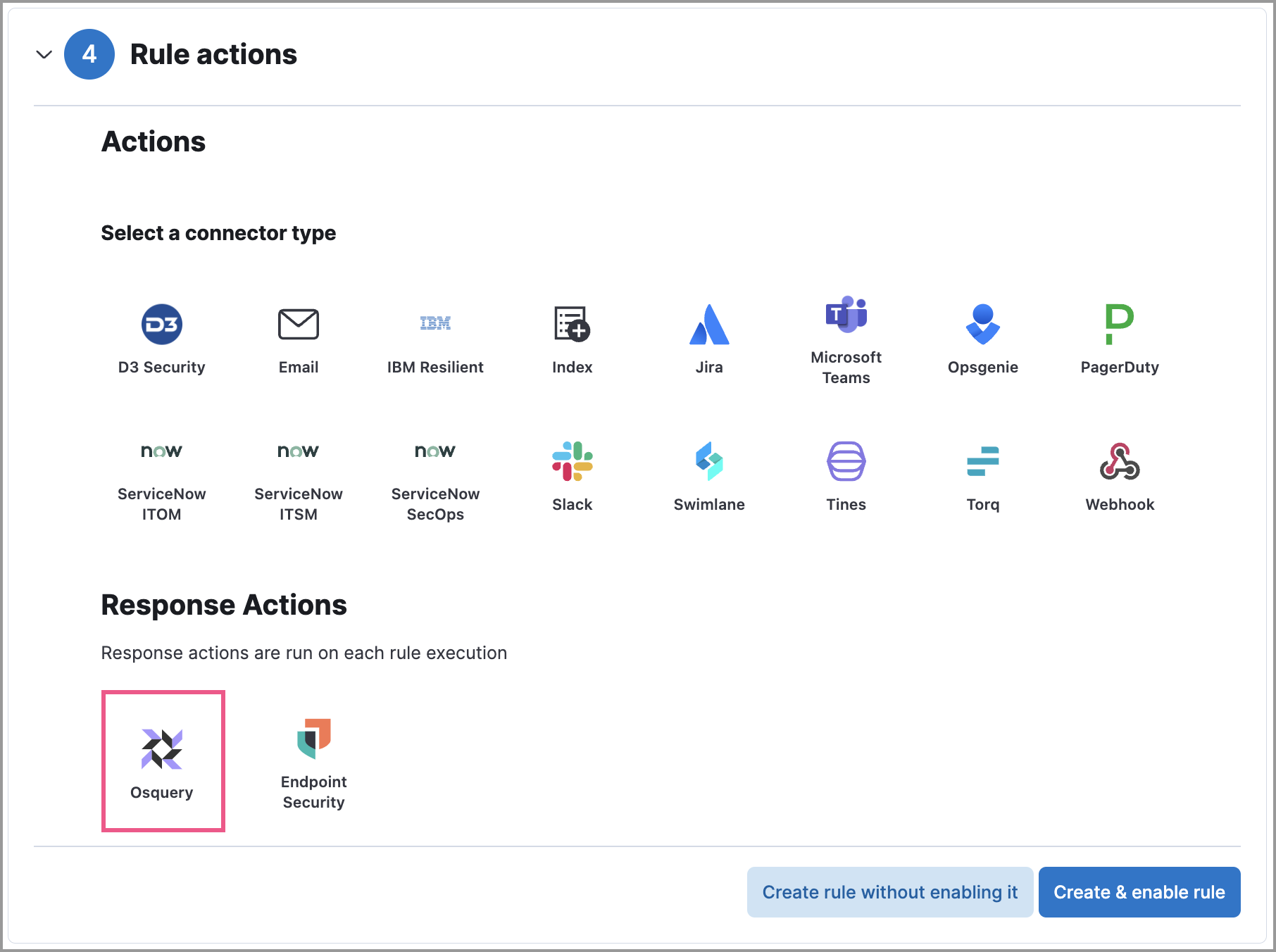1276x952 pixels.
Task: Select the Swimlane connector
Action: click(x=709, y=476)
